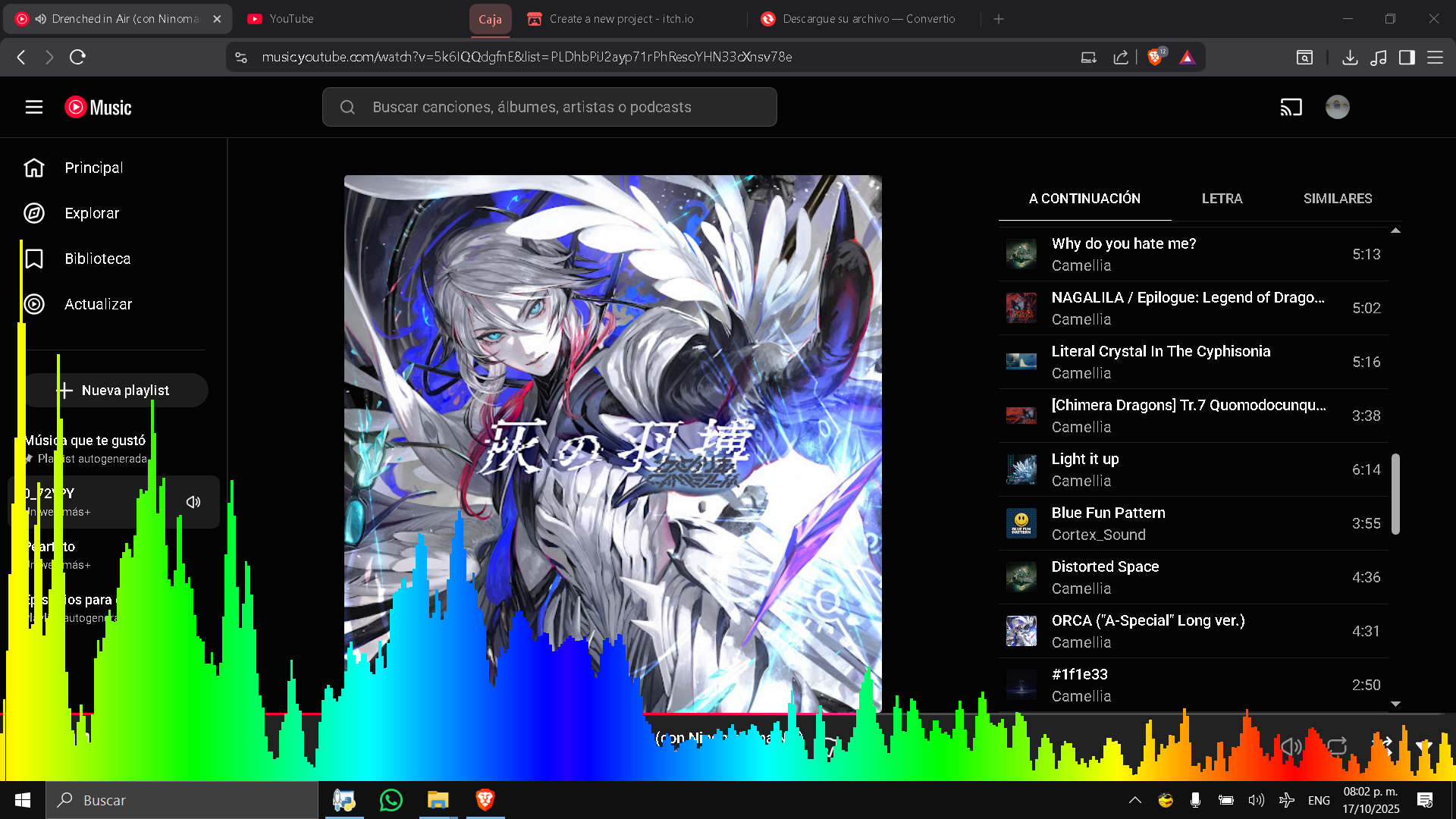Mute the player volume icon
The height and width of the screenshot is (819, 1456).
(x=1291, y=746)
